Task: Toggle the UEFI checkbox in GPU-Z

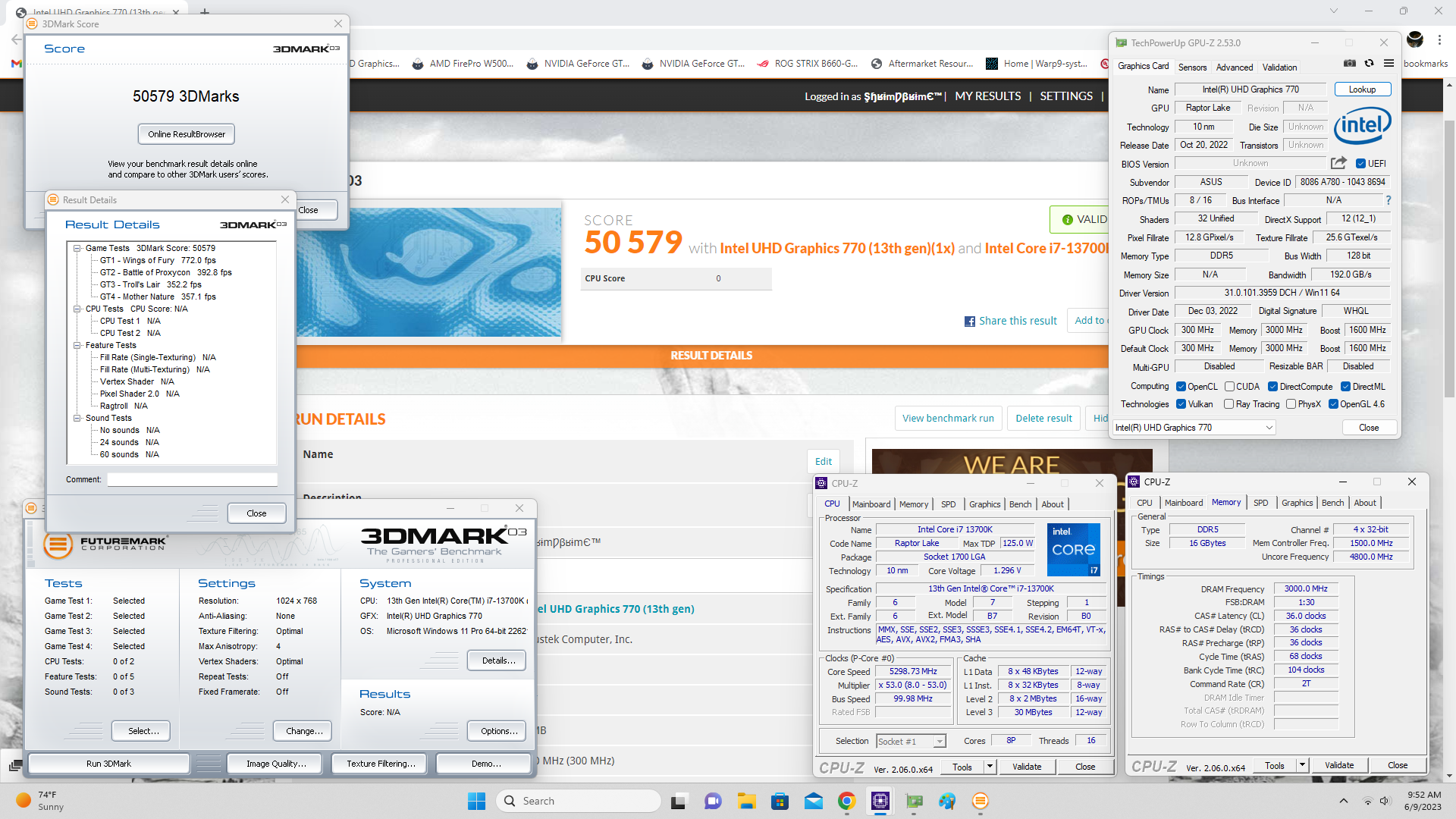Action: click(1360, 164)
